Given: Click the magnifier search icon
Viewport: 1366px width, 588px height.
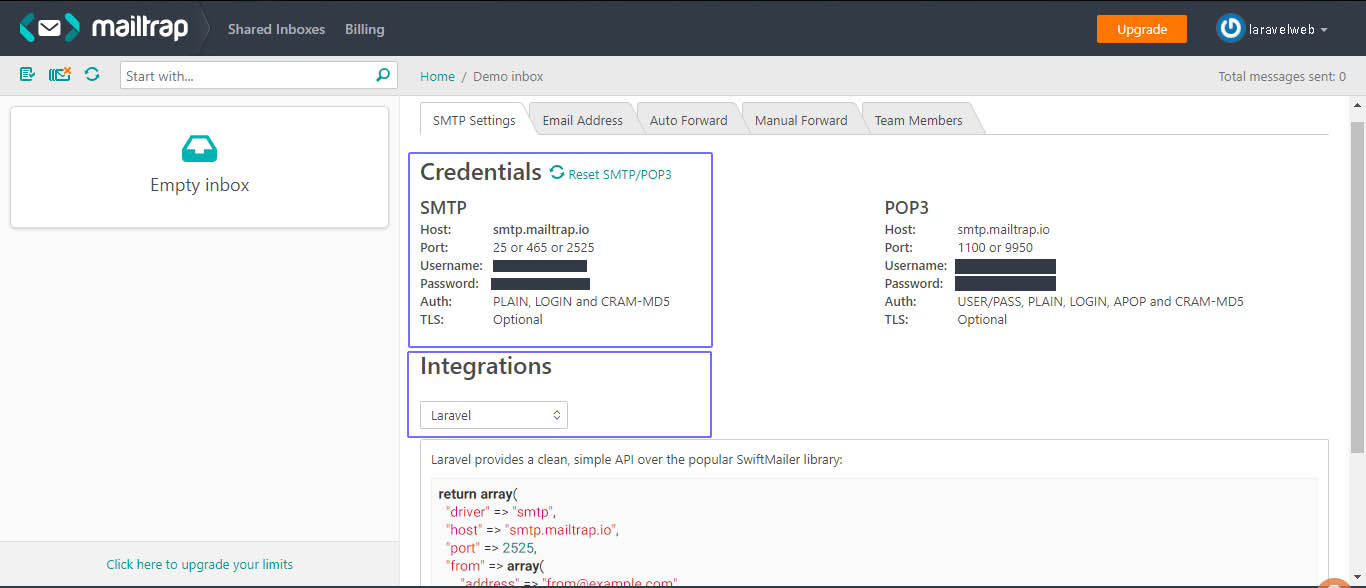Looking at the screenshot, I should point(382,75).
